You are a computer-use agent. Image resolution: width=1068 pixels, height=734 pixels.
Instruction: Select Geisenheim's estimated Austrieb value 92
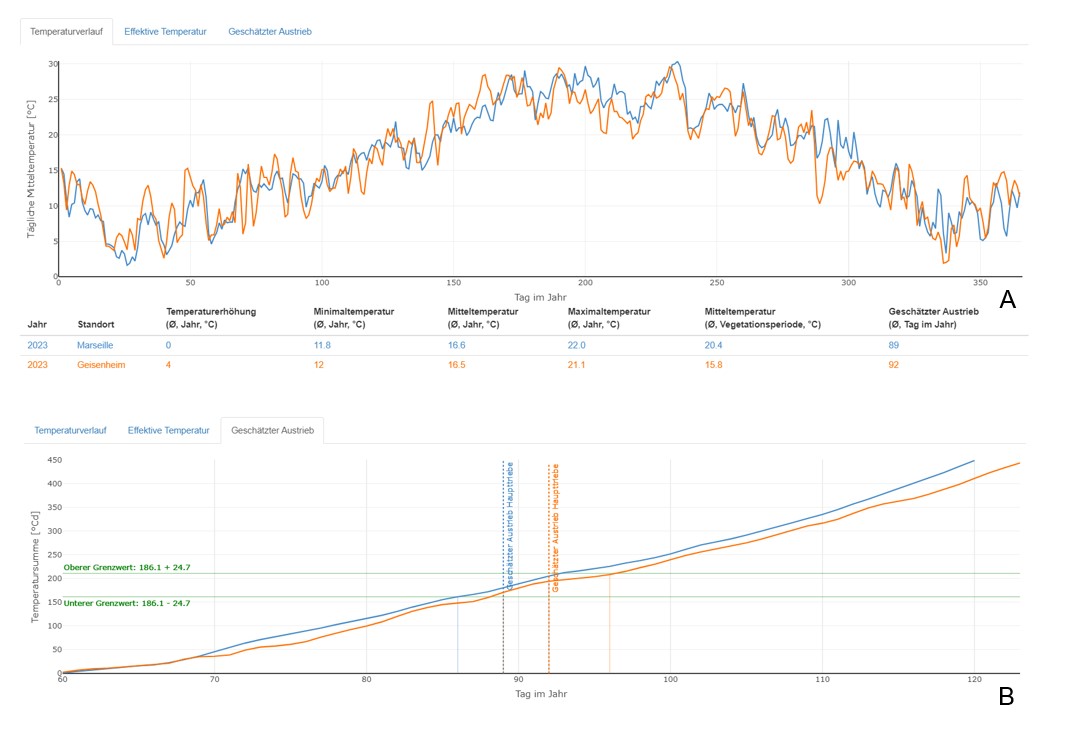(x=894, y=365)
